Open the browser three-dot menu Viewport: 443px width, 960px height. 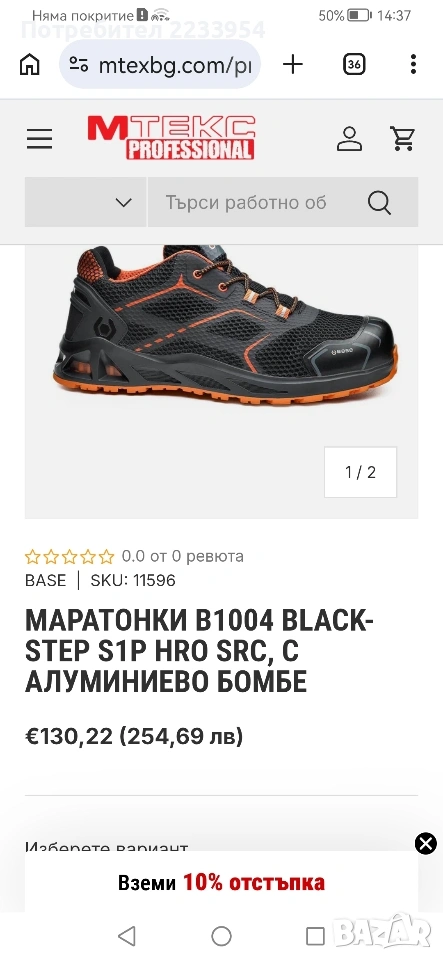tap(413, 64)
